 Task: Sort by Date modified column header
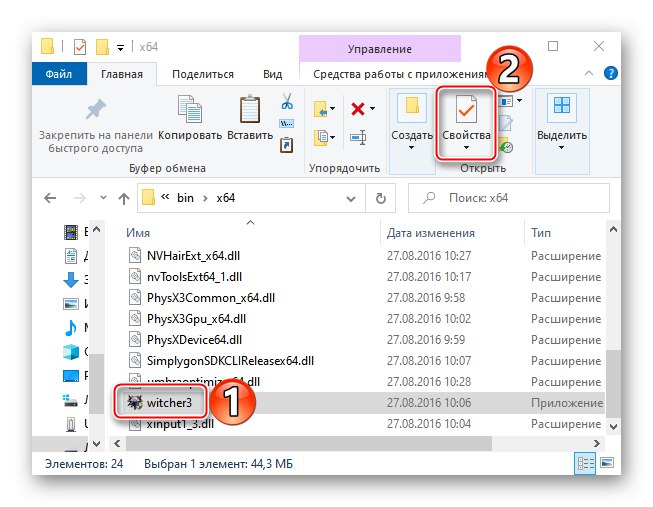(x=431, y=233)
